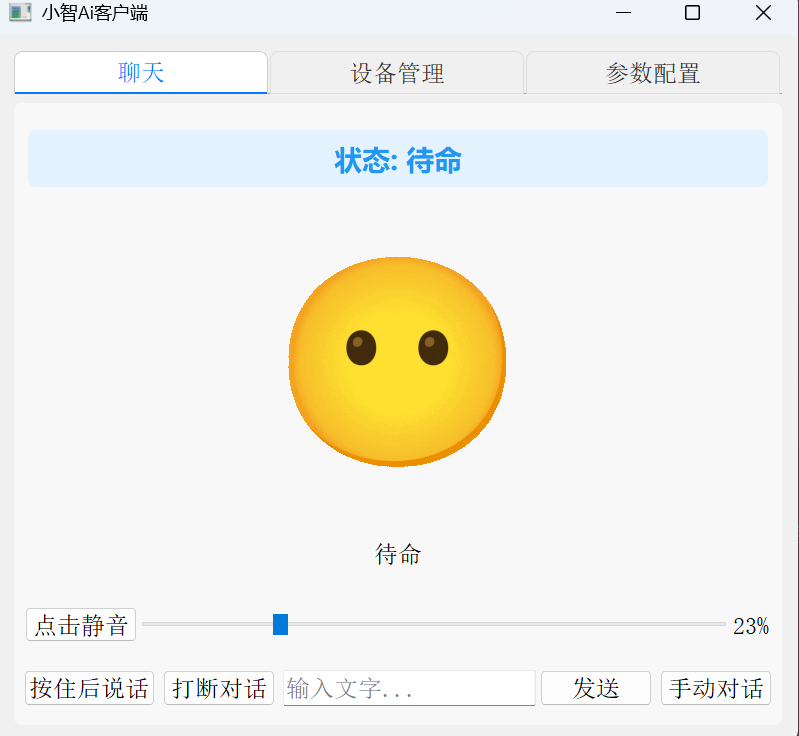Select the 聊天 tab

pos(141,73)
